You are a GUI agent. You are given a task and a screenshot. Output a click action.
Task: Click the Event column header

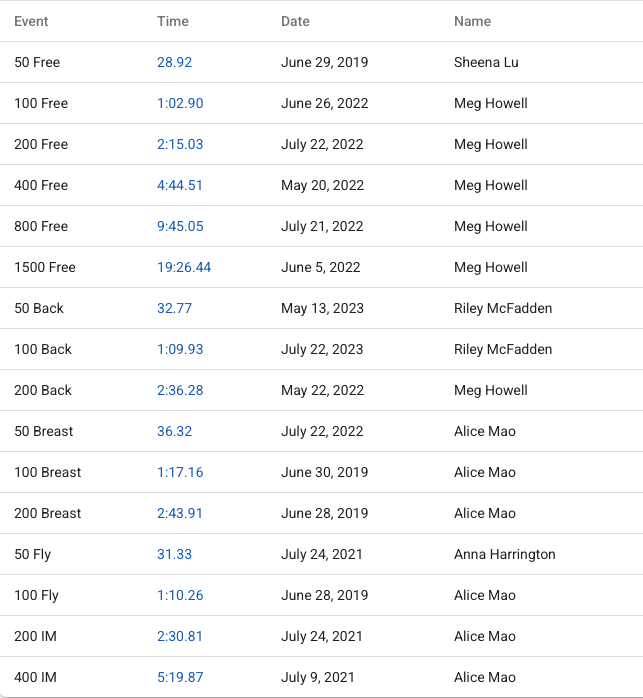point(31,21)
